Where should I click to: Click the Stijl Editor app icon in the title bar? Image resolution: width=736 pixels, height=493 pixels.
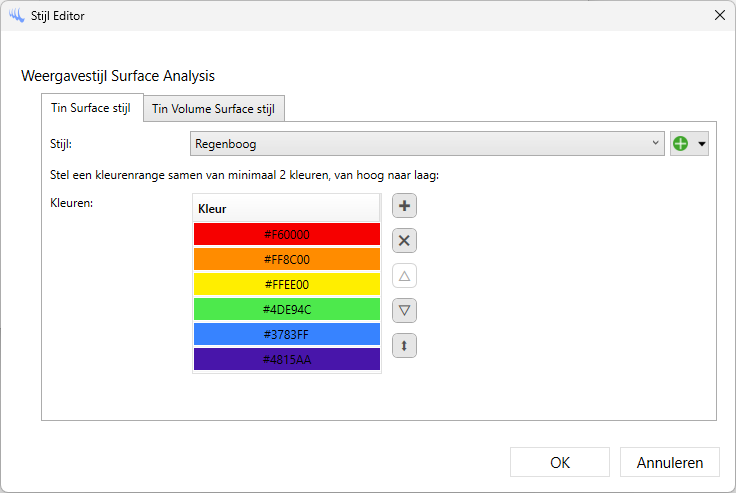click(15, 15)
